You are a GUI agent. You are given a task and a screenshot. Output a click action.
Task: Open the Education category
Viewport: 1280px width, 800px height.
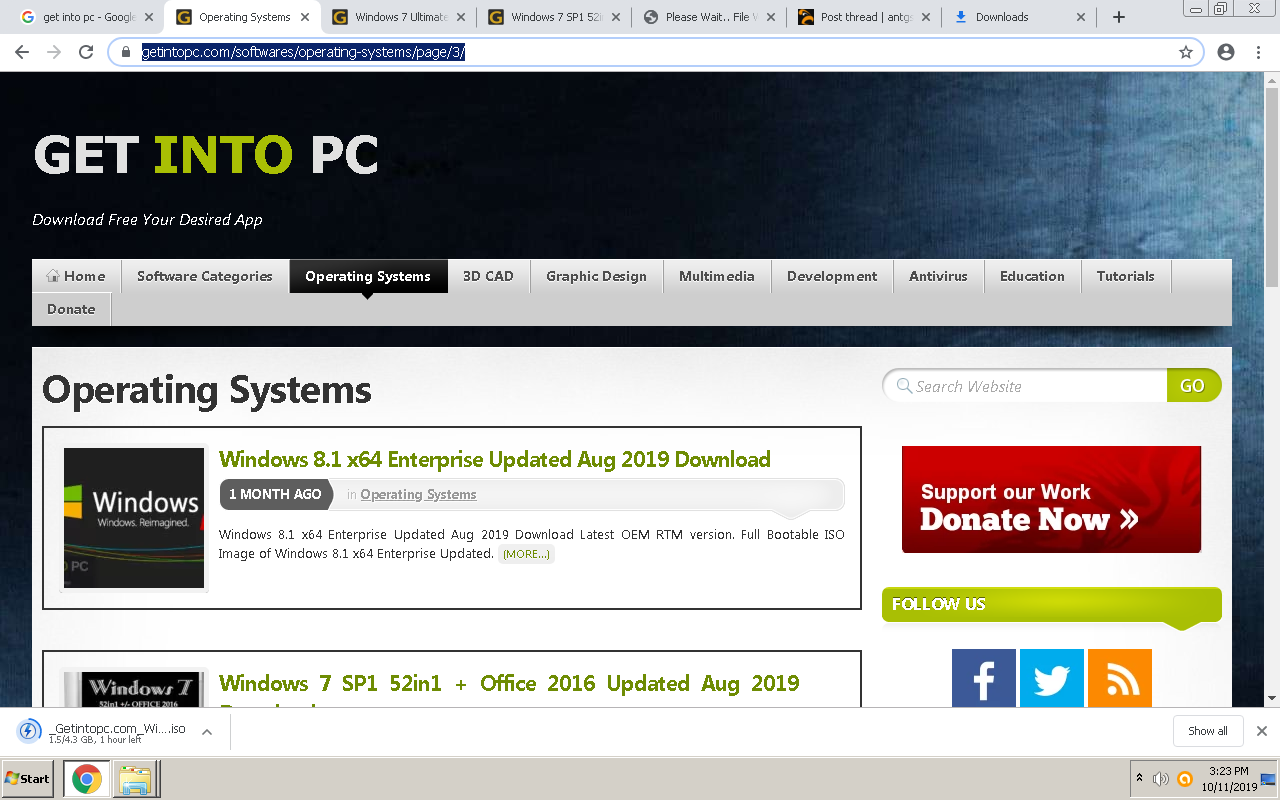[1032, 276]
